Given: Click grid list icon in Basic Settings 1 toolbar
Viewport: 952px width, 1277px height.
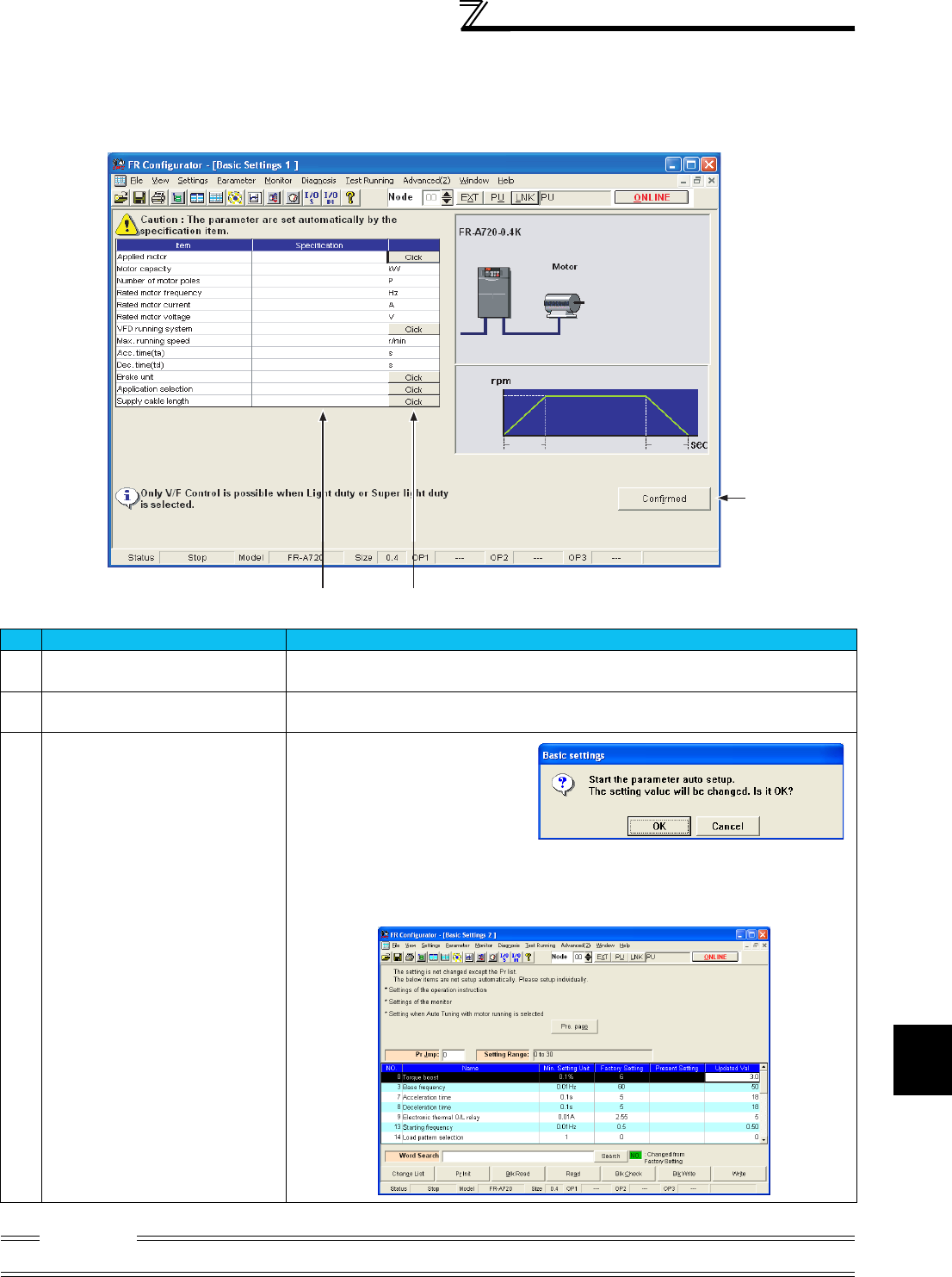Looking at the screenshot, I should point(216,197).
